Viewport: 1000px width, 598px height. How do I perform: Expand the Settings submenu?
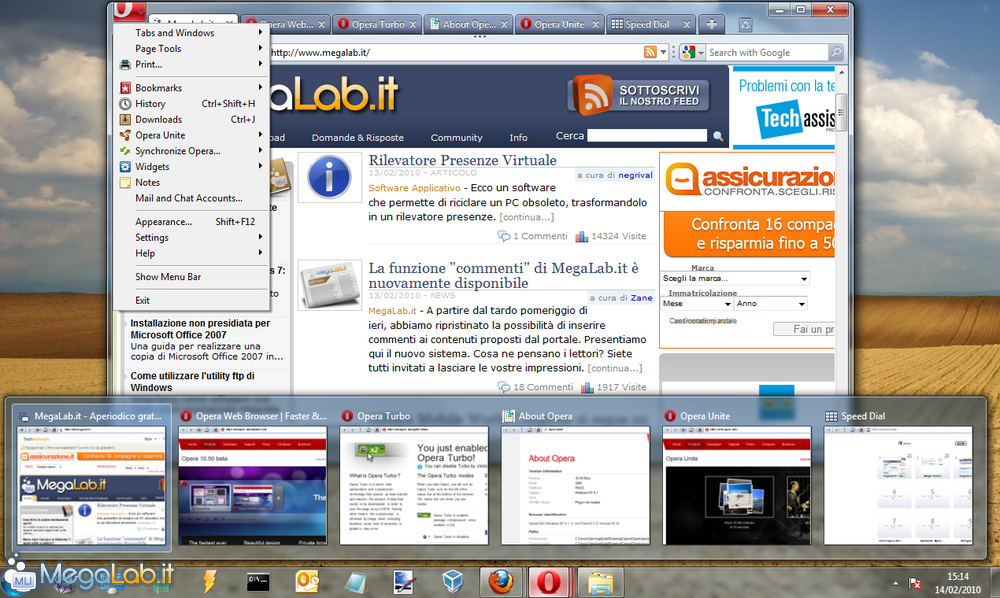[191, 237]
